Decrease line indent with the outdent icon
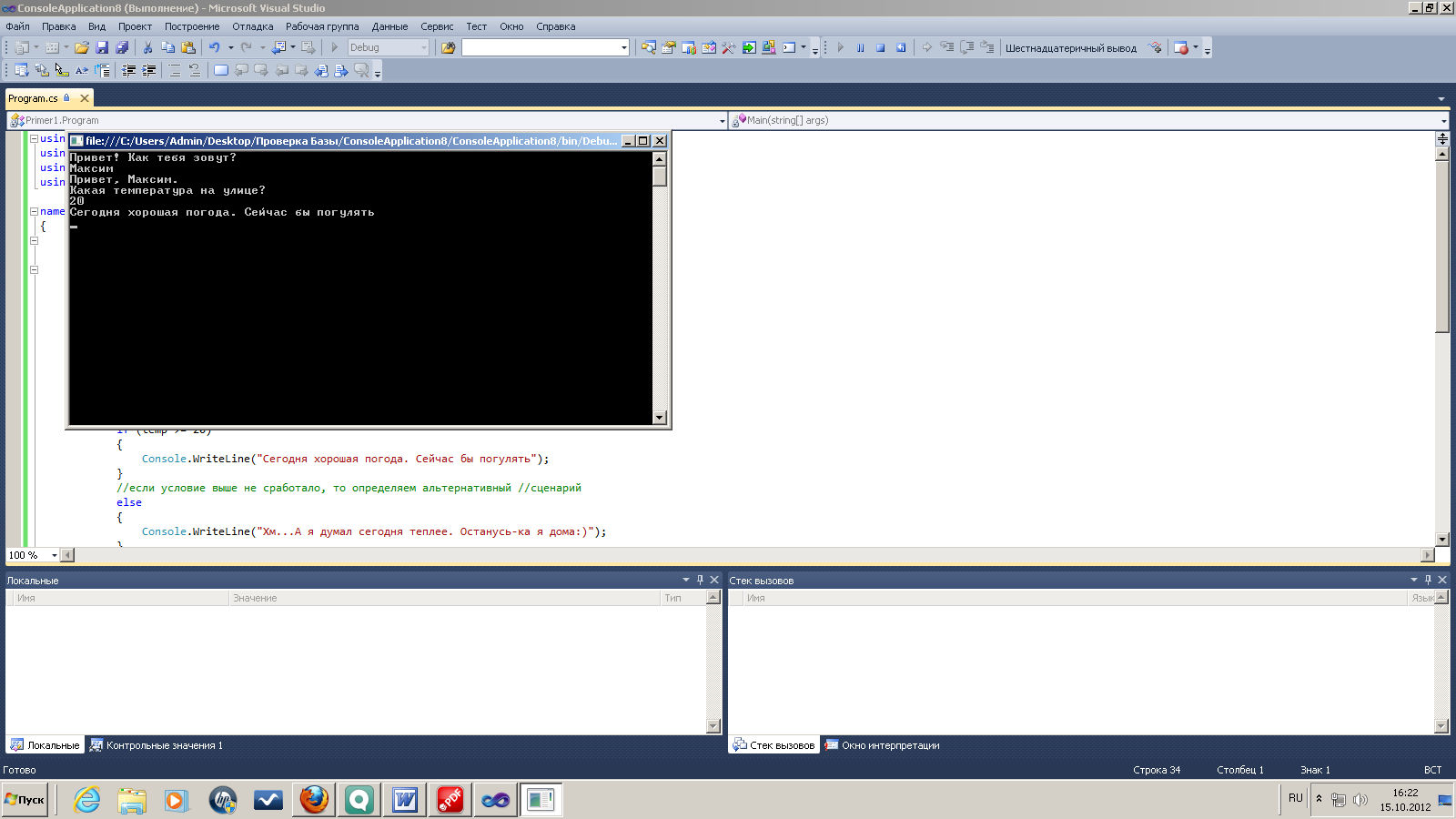The image size is (1456, 819). (128, 70)
